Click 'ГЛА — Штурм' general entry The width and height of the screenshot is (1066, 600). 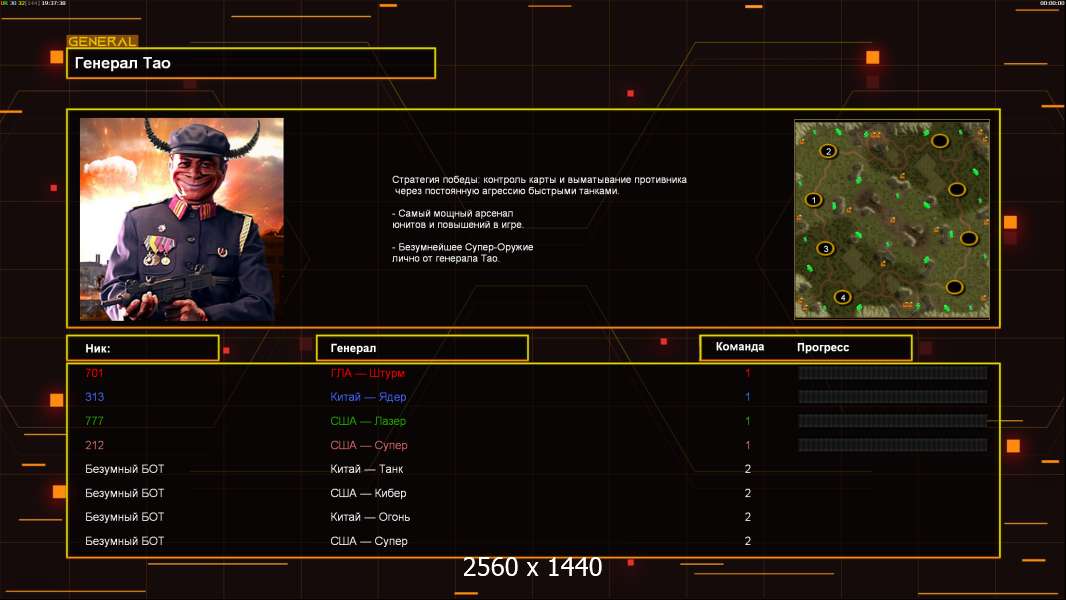[x=367, y=373]
